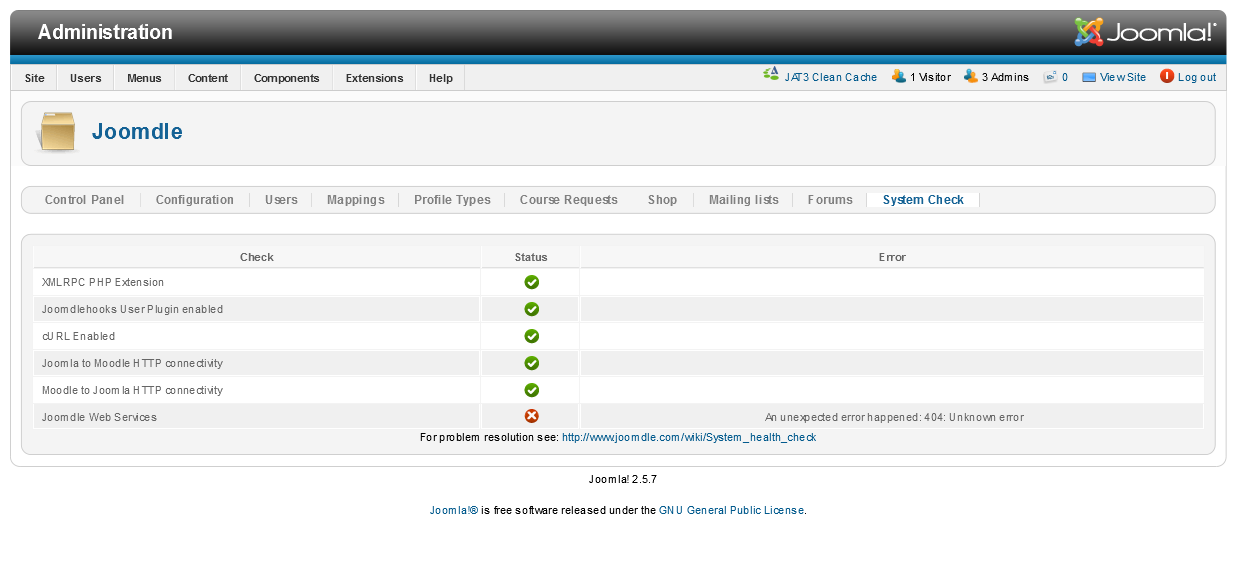Image resolution: width=1237 pixels, height=572 pixels.
Task: Click green check status for cURL Enabled
Action: coord(531,336)
